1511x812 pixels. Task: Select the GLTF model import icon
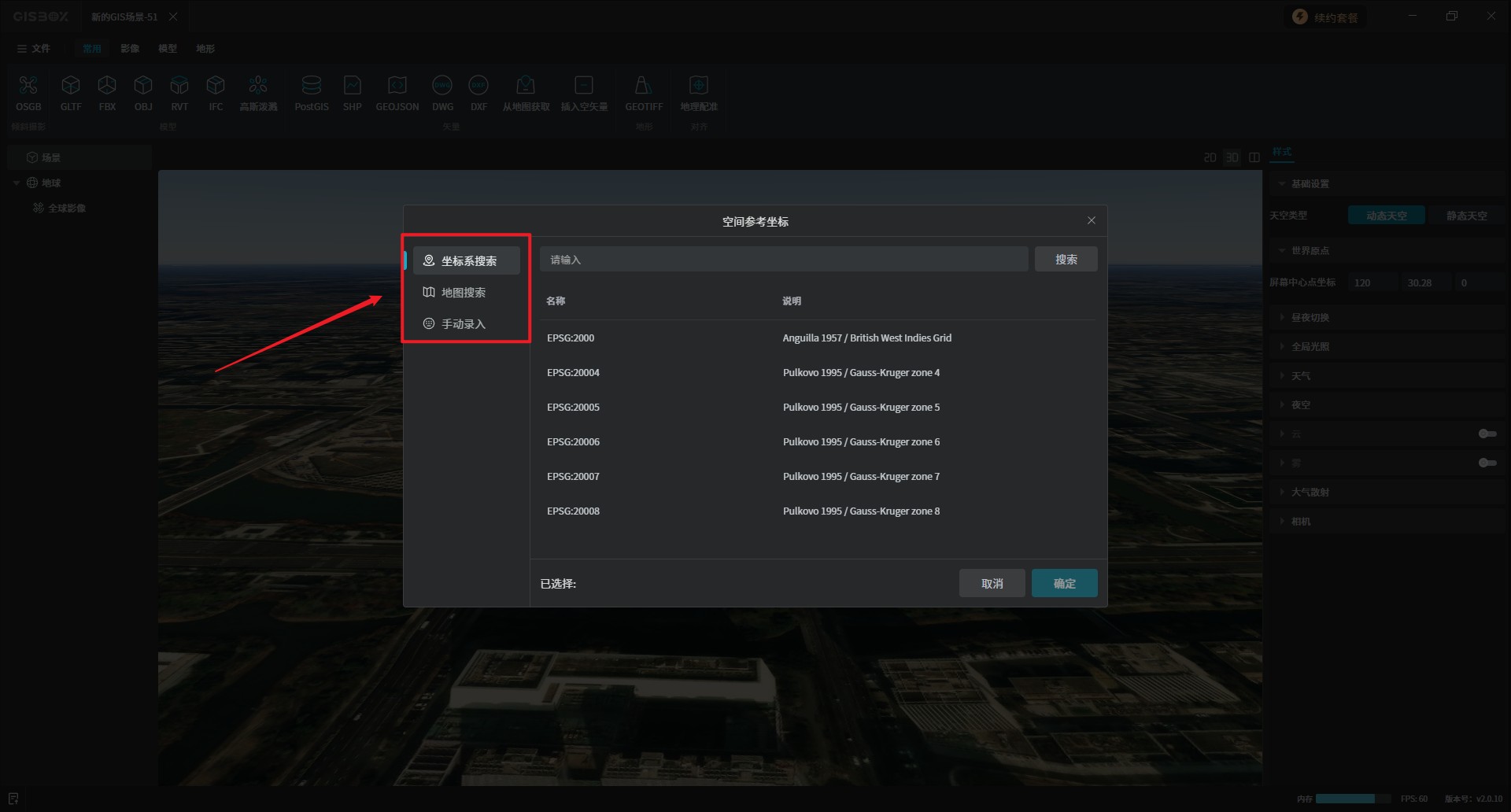71,86
